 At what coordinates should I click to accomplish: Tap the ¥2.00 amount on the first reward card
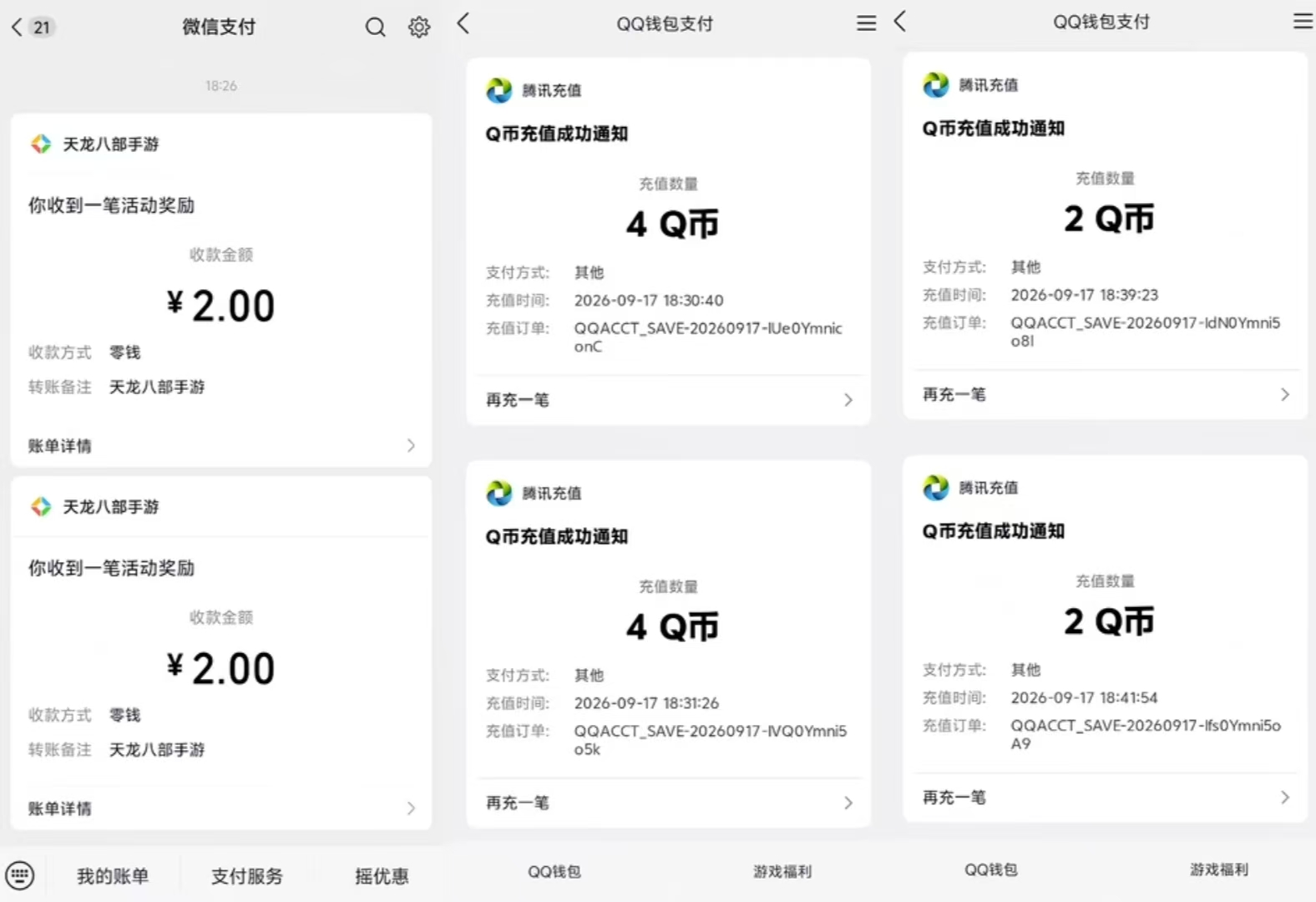[x=220, y=306]
